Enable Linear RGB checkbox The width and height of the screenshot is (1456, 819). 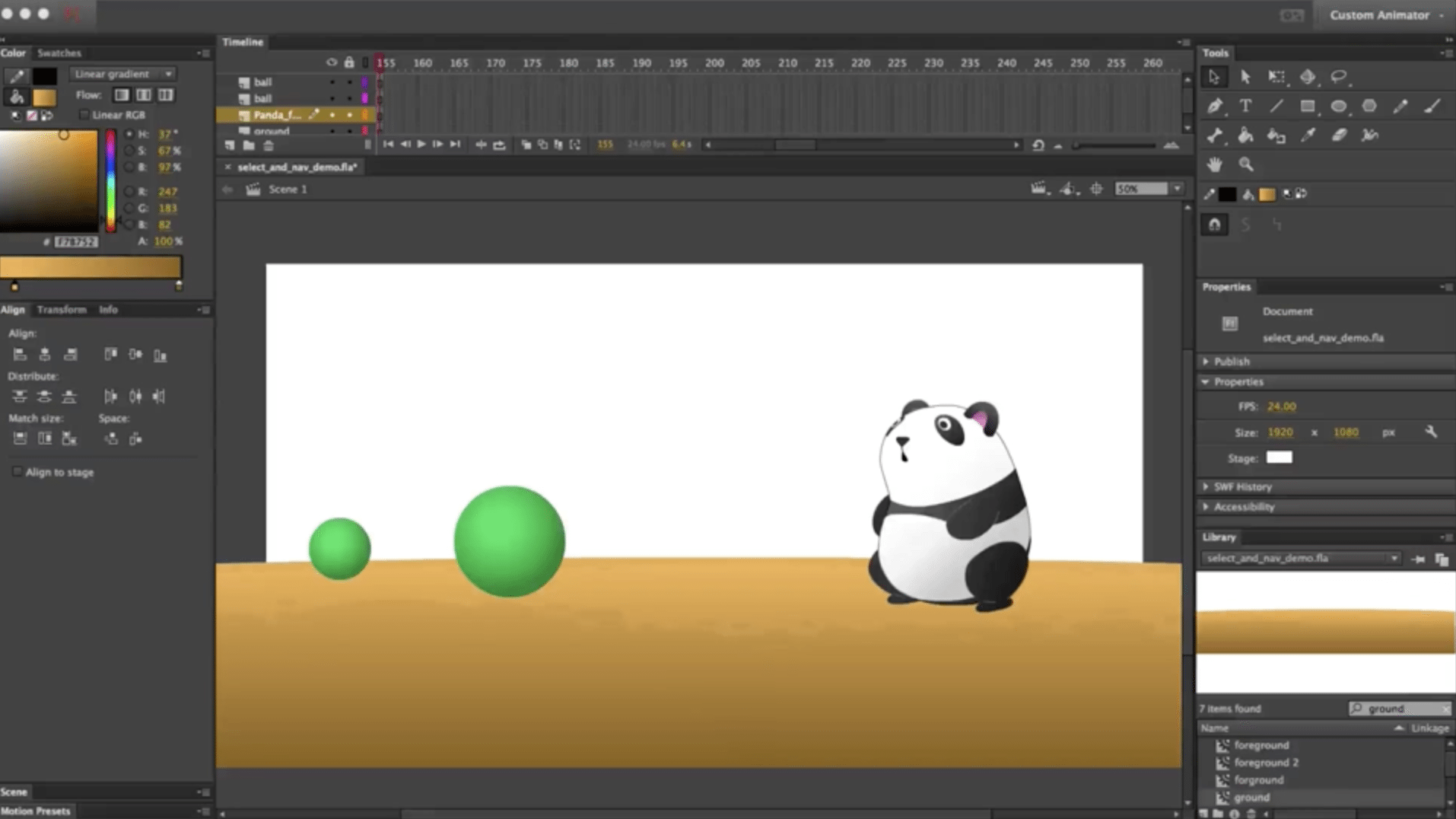[84, 115]
